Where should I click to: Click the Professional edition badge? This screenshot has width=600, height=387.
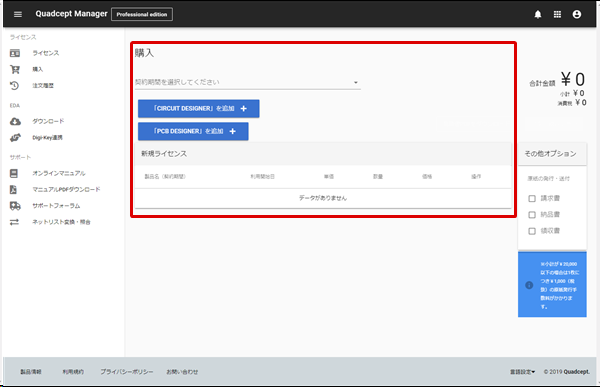pos(142,14)
